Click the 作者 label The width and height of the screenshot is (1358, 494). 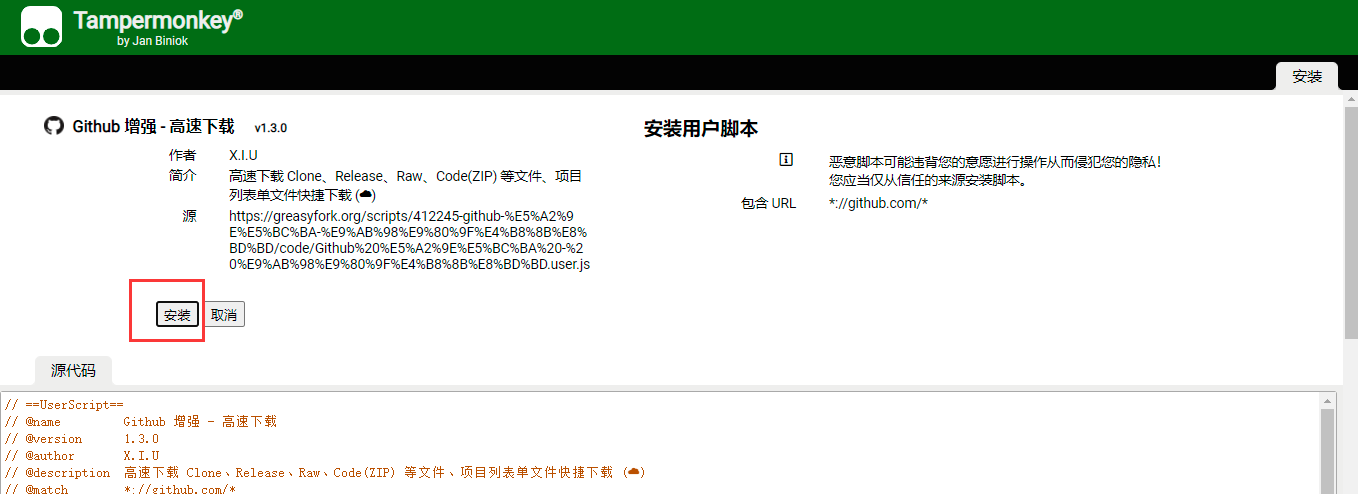click(183, 155)
